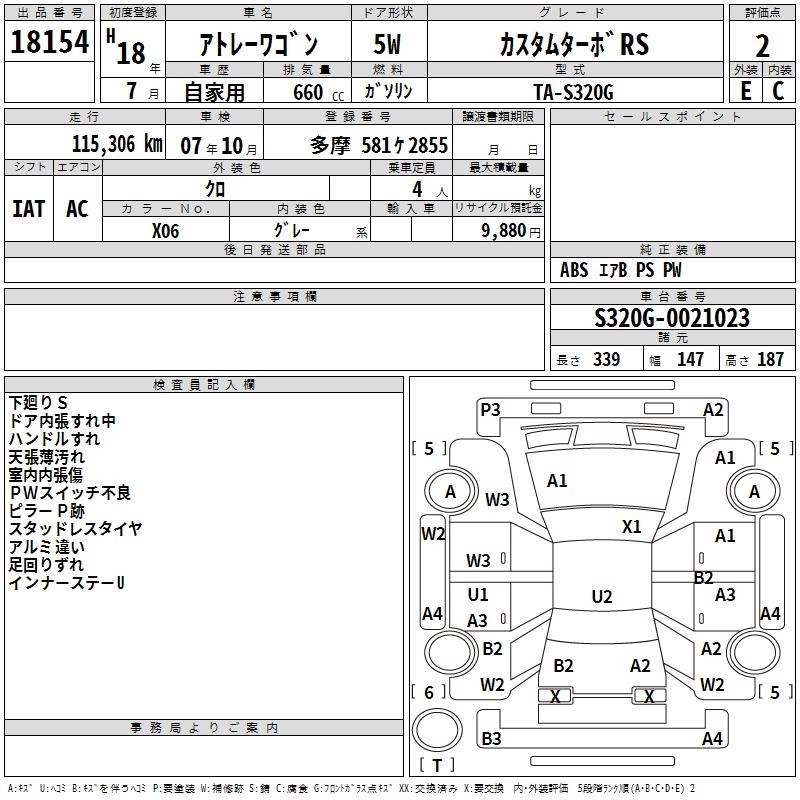Click spare tire marker [ T ]

[x=437, y=766]
